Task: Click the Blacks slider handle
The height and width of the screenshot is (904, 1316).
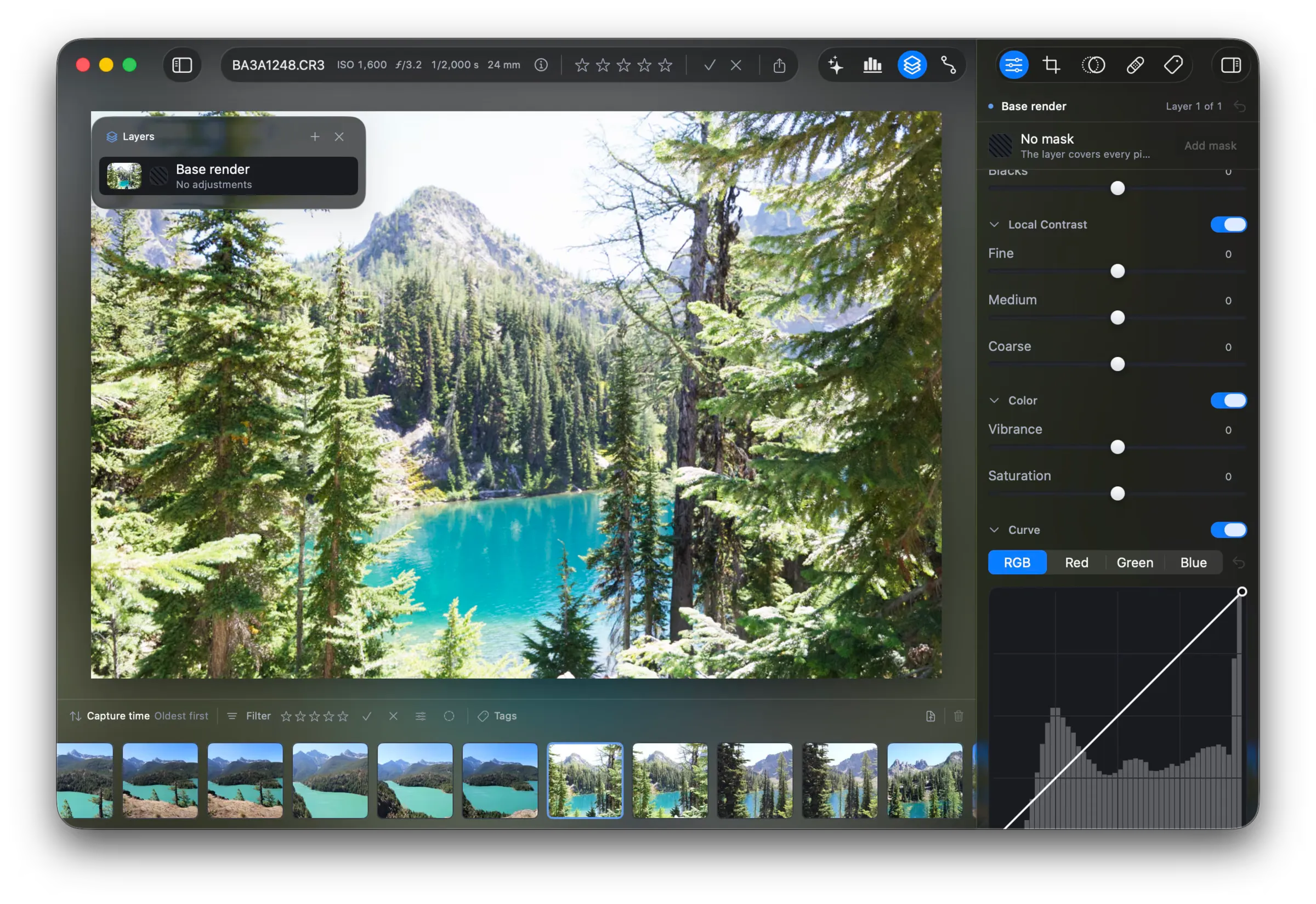Action: tap(1117, 189)
